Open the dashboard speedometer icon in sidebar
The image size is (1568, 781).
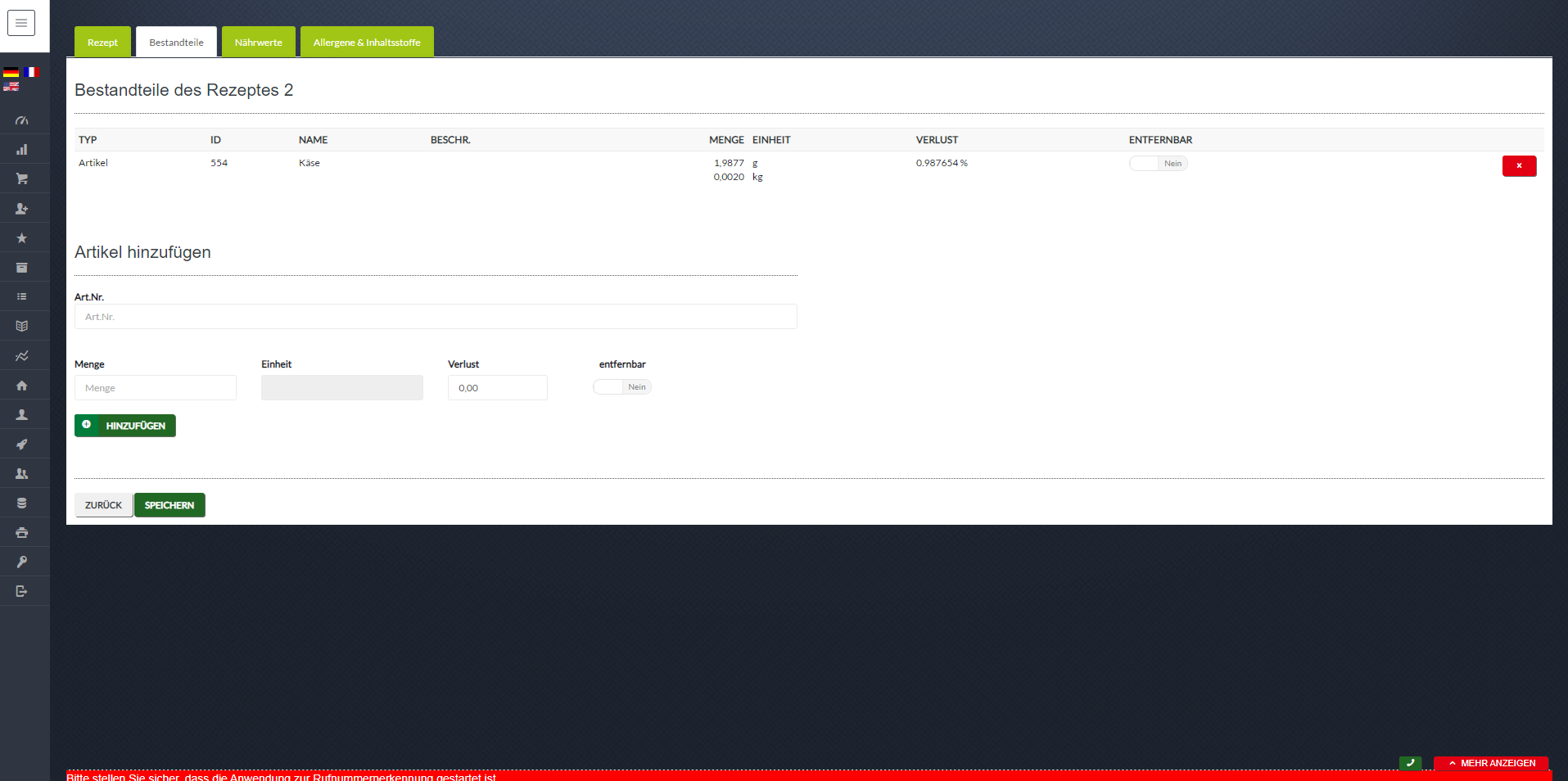click(x=22, y=120)
